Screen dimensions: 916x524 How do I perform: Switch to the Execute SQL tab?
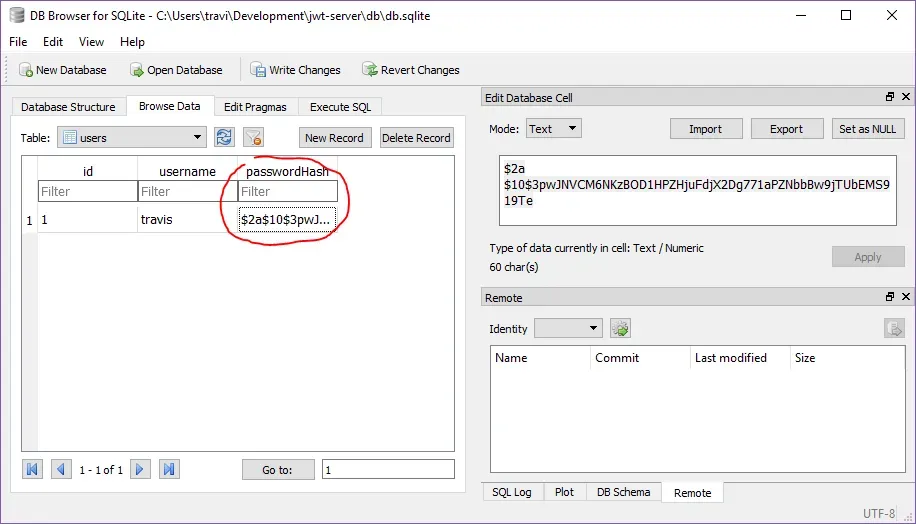[x=340, y=107]
